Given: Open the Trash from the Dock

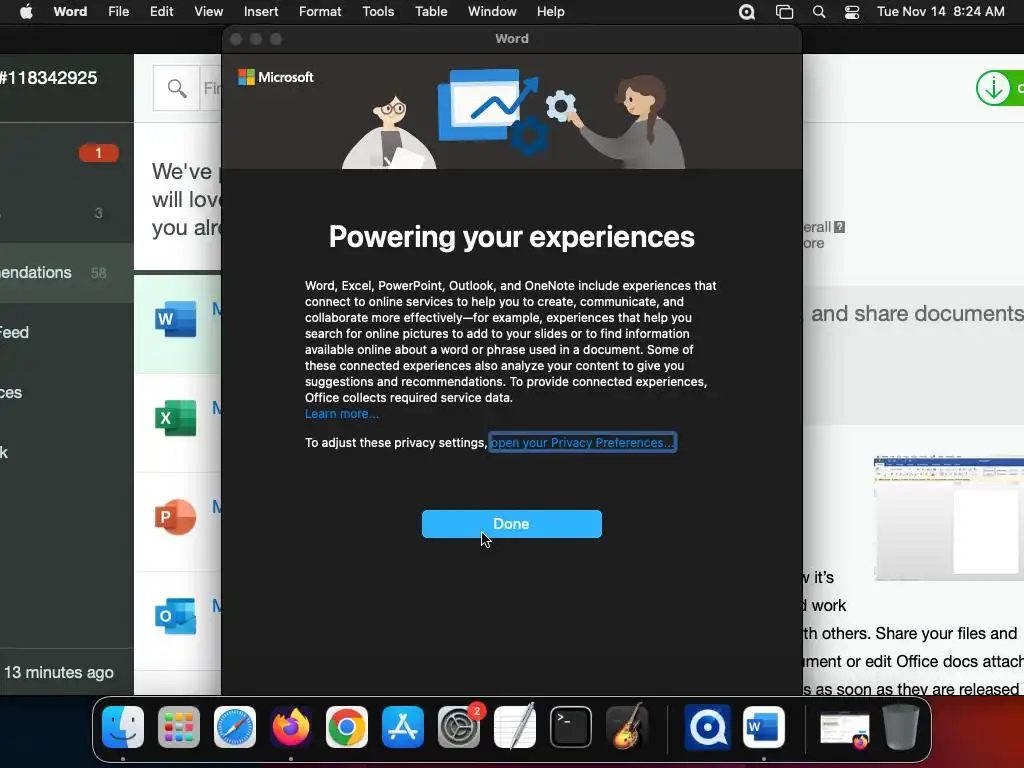Looking at the screenshot, I should pyautogui.click(x=901, y=727).
